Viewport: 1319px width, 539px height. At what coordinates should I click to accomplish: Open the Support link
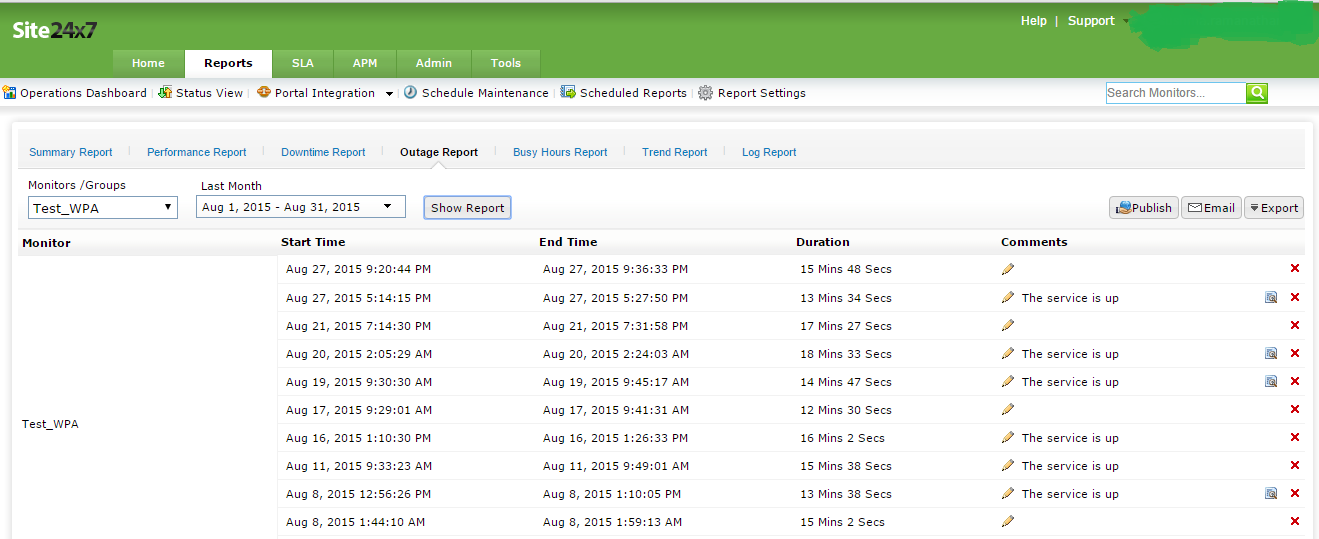coord(1091,21)
